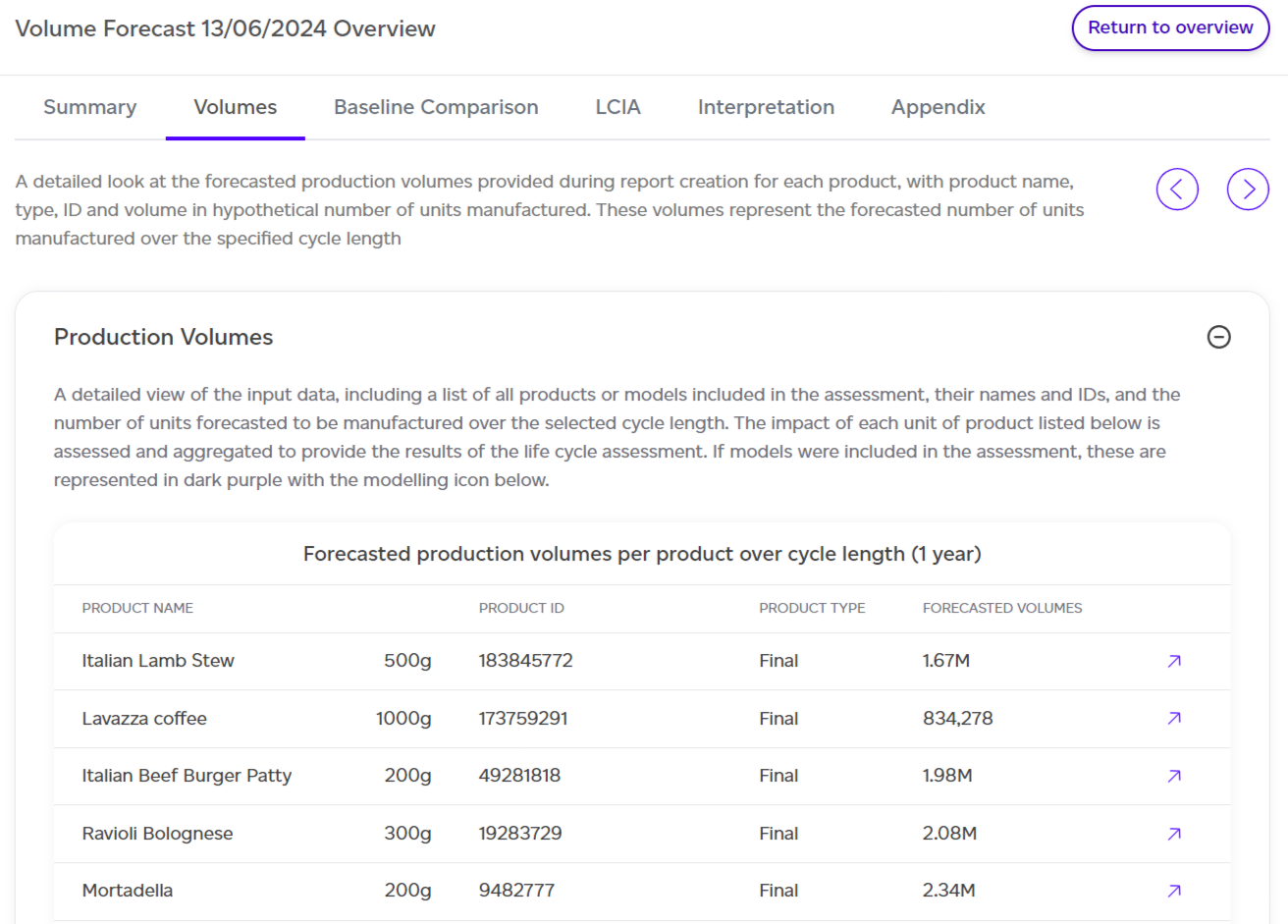Click product ID 49281818

pos(520,776)
